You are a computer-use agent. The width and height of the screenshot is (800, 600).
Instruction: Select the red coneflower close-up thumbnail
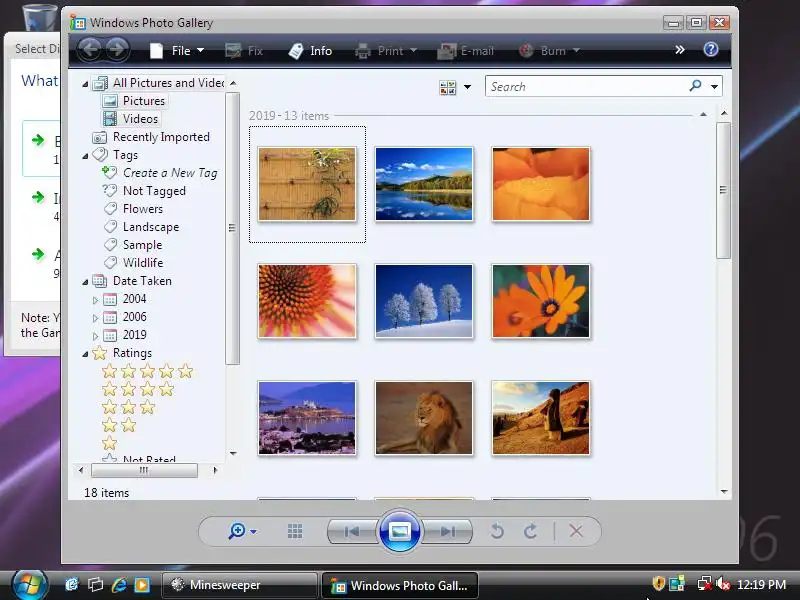(307, 301)
